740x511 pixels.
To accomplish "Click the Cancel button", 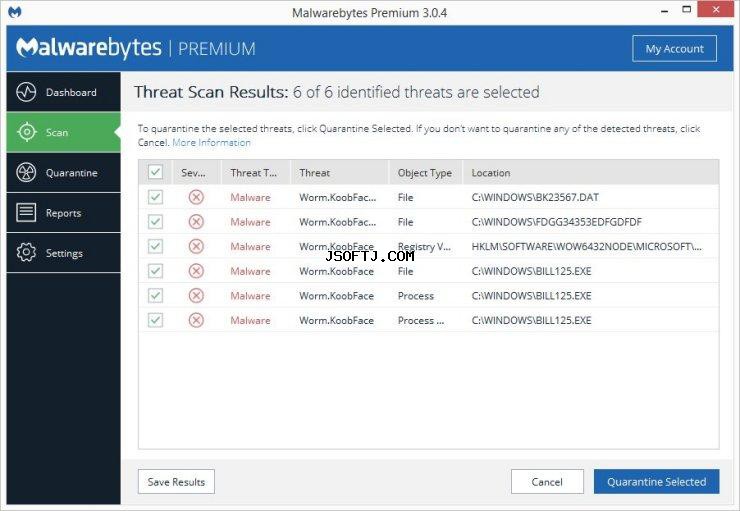I will (x=547, y=482).
